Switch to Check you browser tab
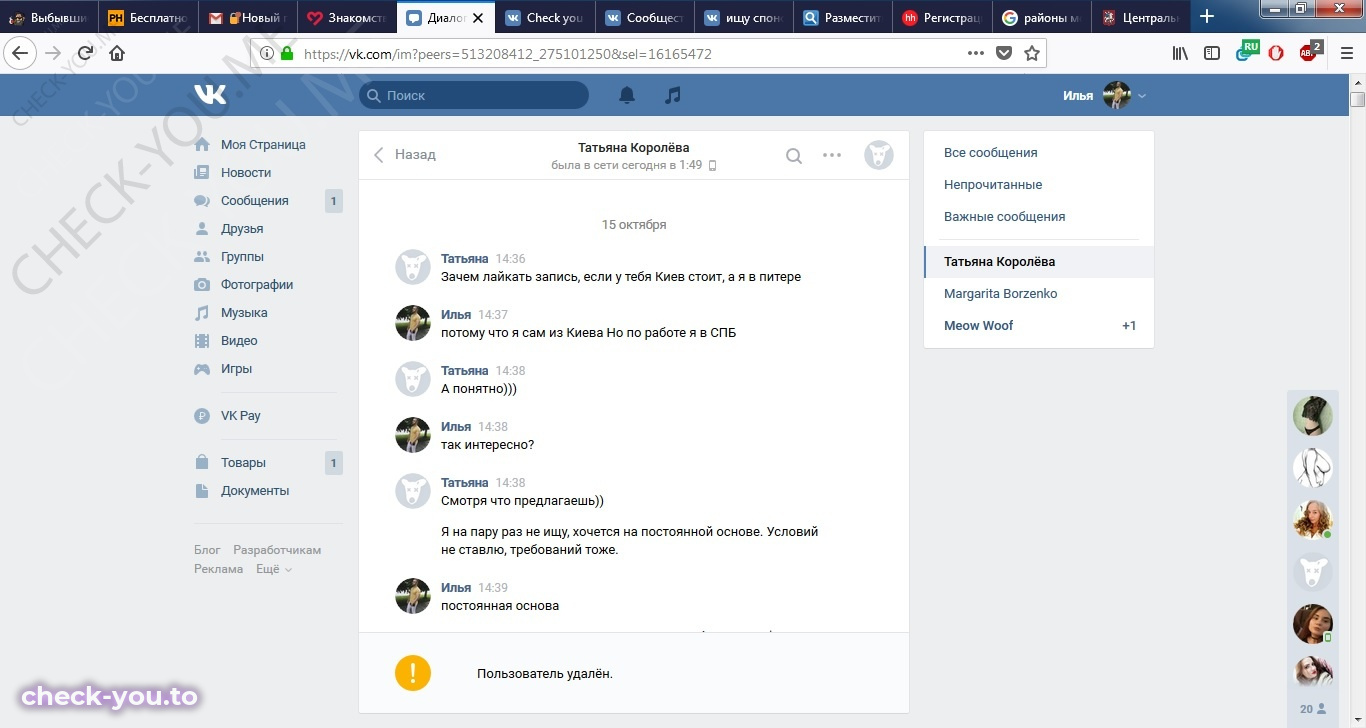1366x728 pixels. [x=545, y=17]
